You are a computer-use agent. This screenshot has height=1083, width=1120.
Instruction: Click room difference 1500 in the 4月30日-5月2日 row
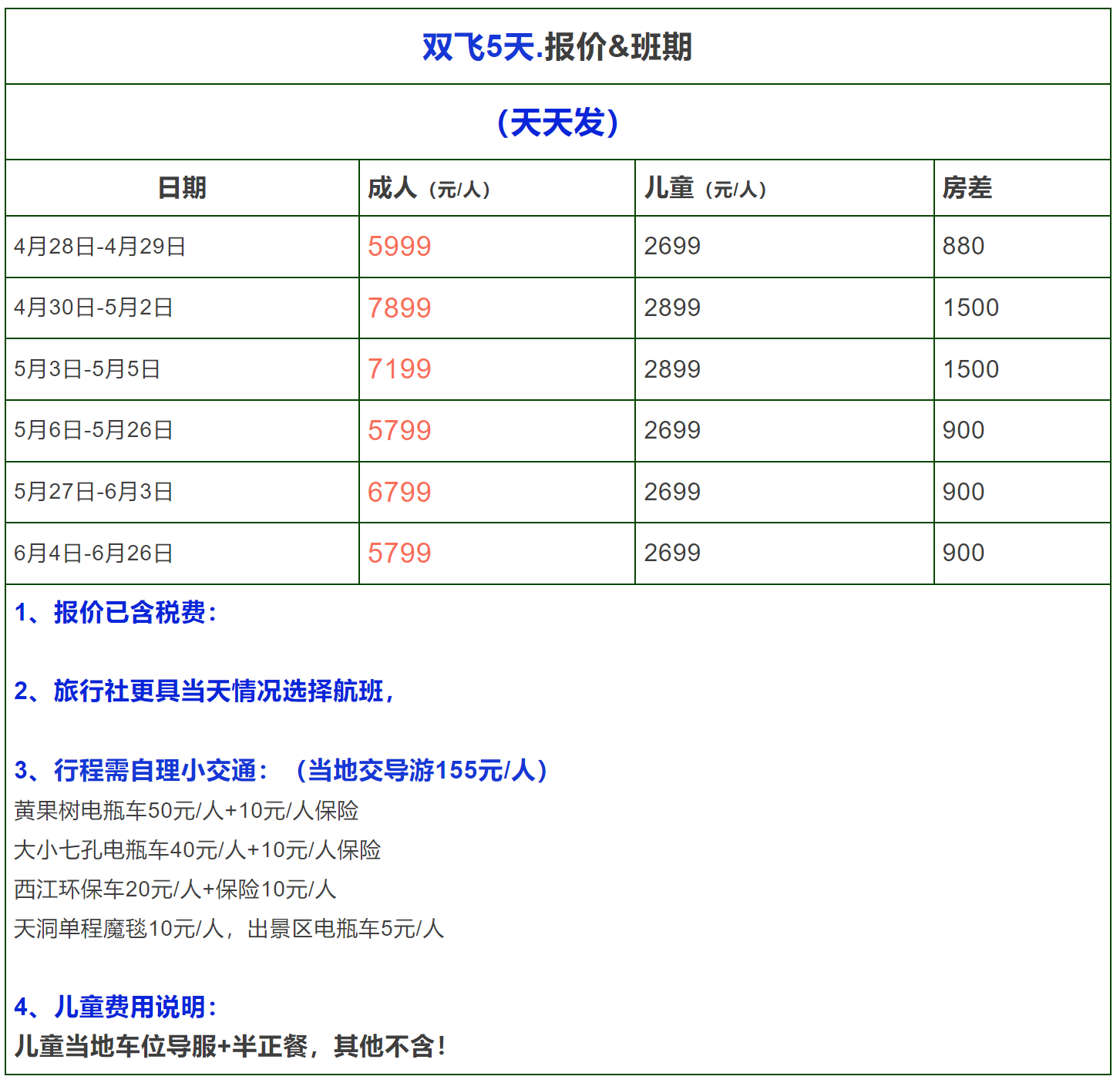(971, 308)
